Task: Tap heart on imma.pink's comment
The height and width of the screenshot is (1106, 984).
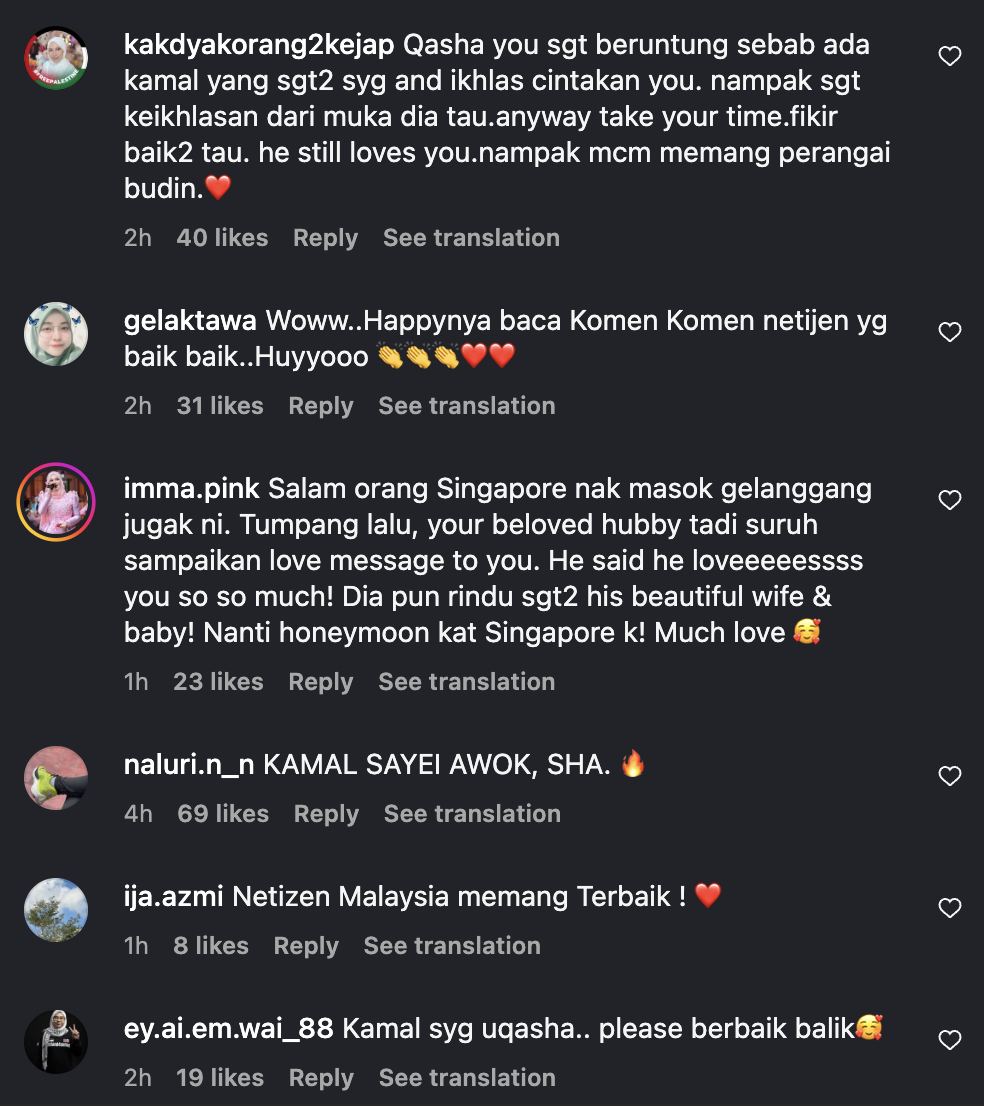Action: [949, 500]
